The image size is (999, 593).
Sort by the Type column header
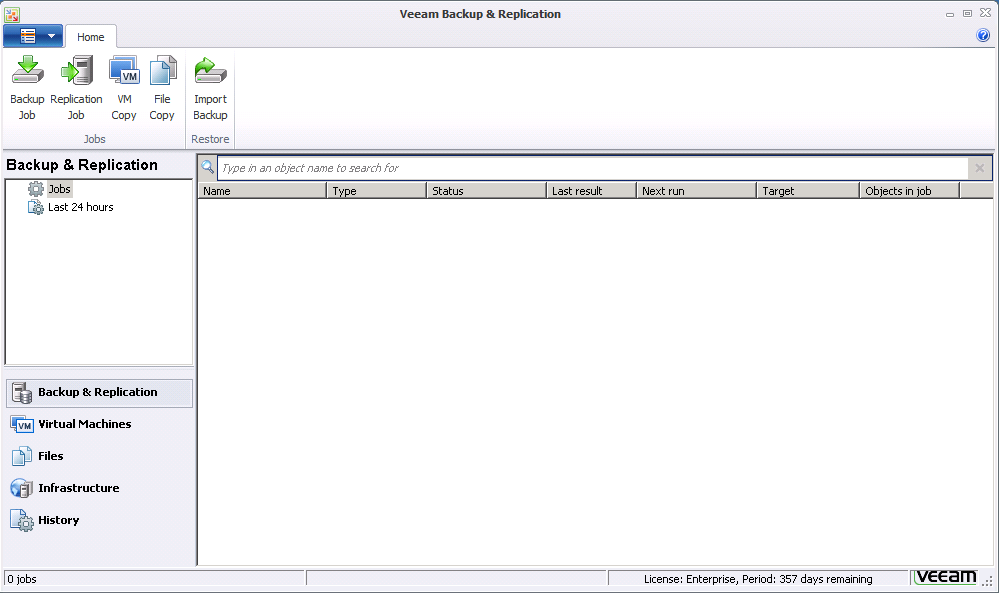pyautogui.click(x=377, y=190)
